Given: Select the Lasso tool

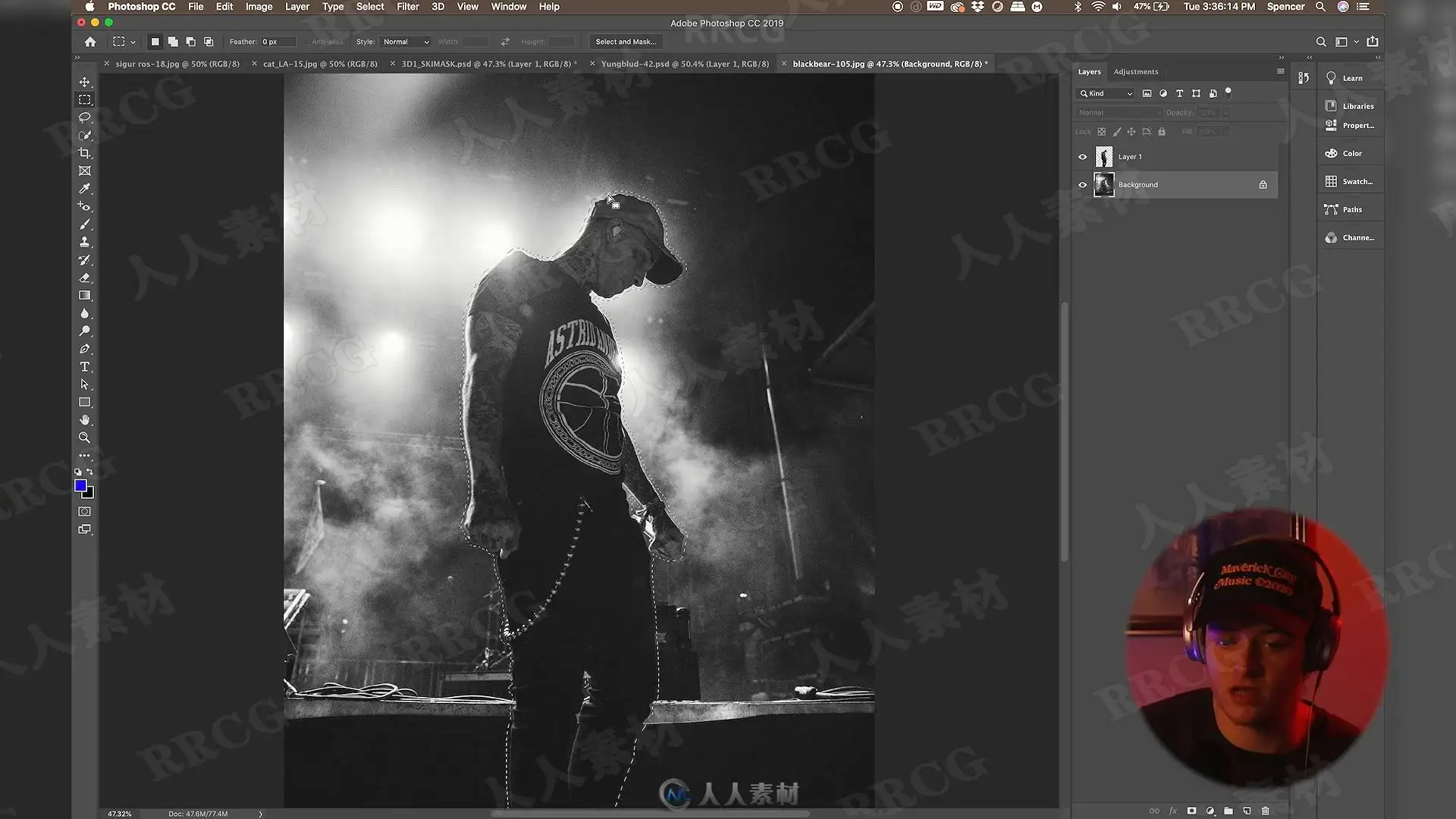Looking at the screenshot, I should pyautogui.click(x=84, y=118).
